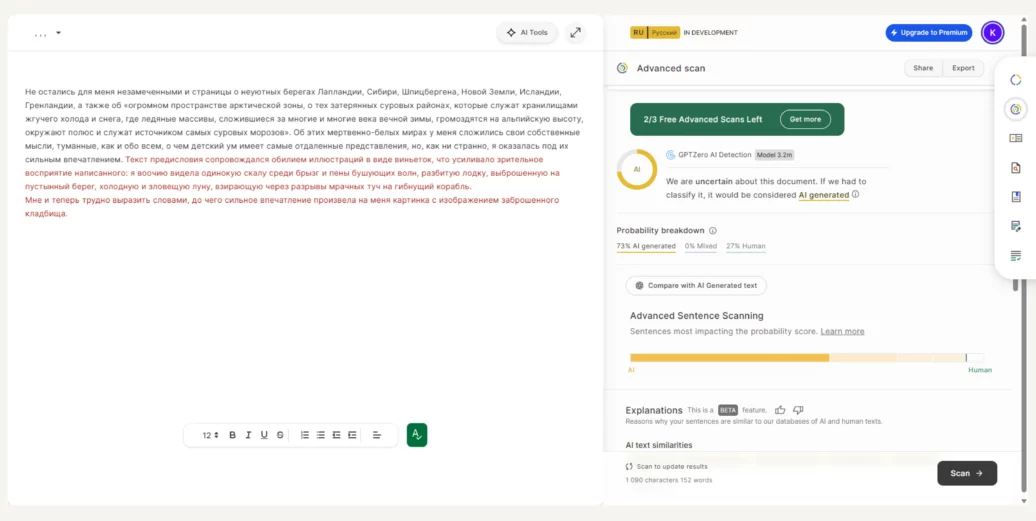Screen dimensions: 1036x521
Task: Click the Scan button
Action: 966,473
